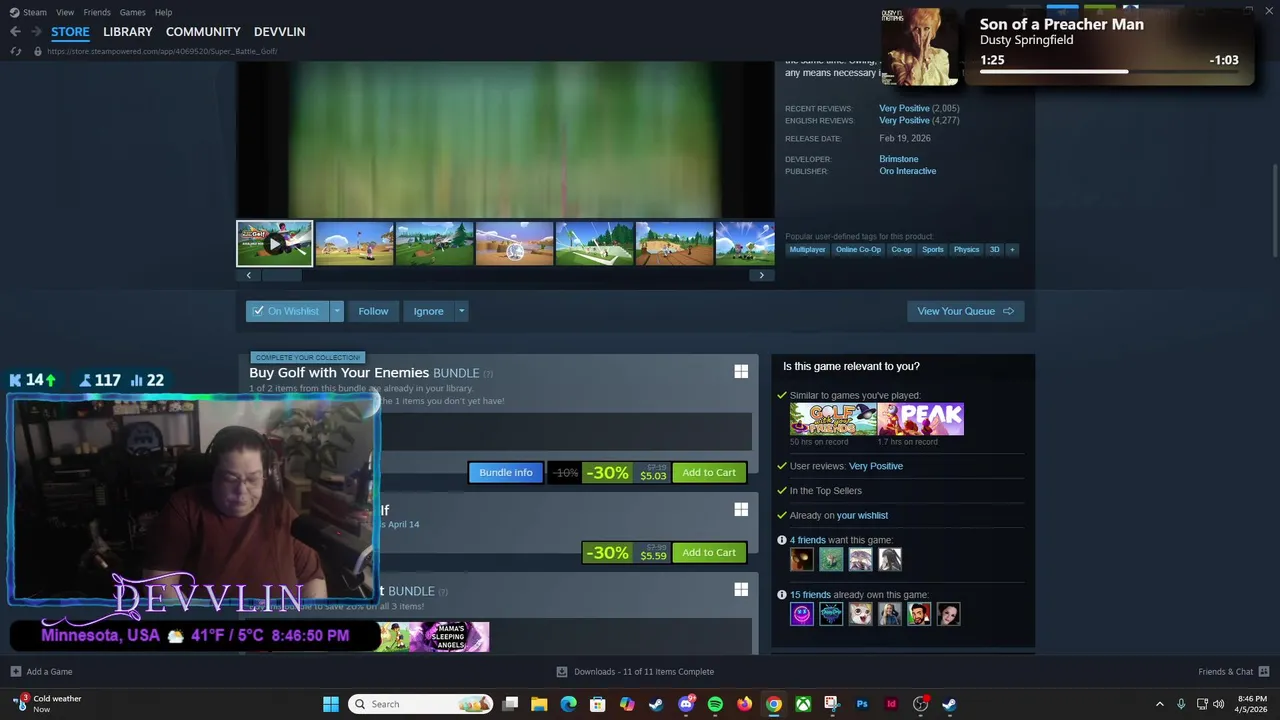Screen dimensions: 1280x720
Task: Open the your wishlist link
Action: tap(862, 515)
